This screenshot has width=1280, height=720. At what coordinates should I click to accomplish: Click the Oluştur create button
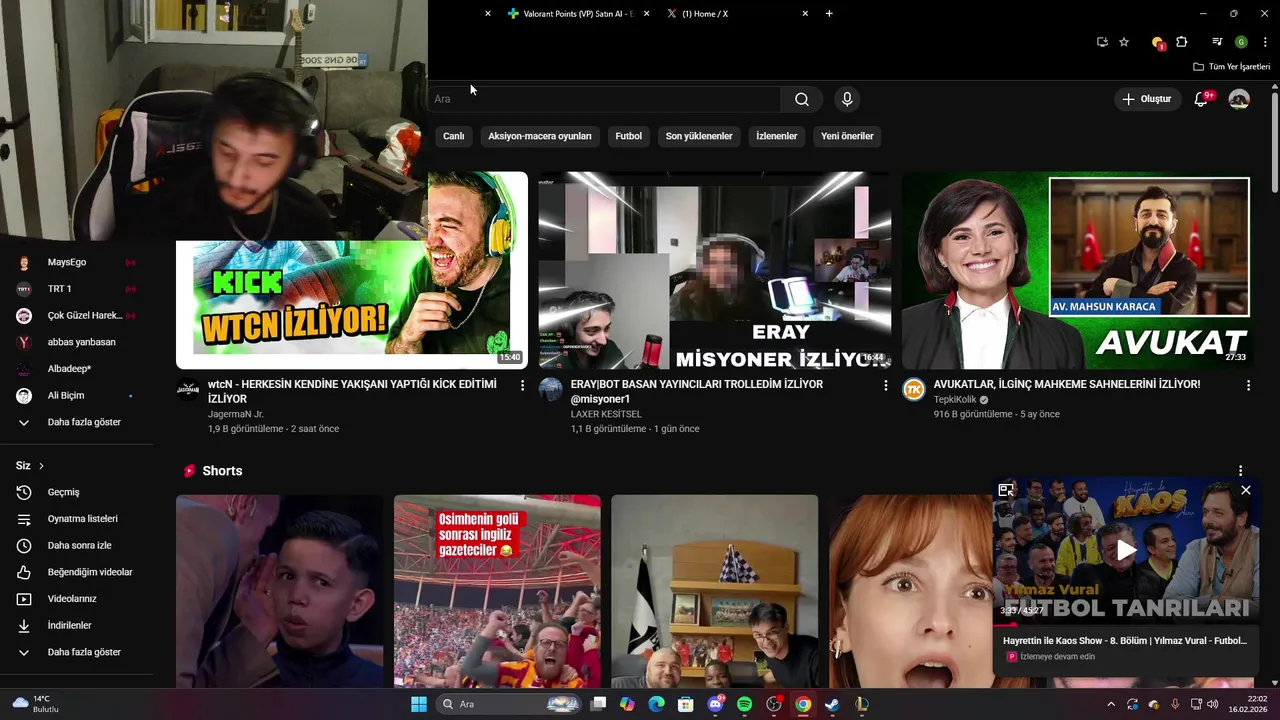(x=1146, y=99)
